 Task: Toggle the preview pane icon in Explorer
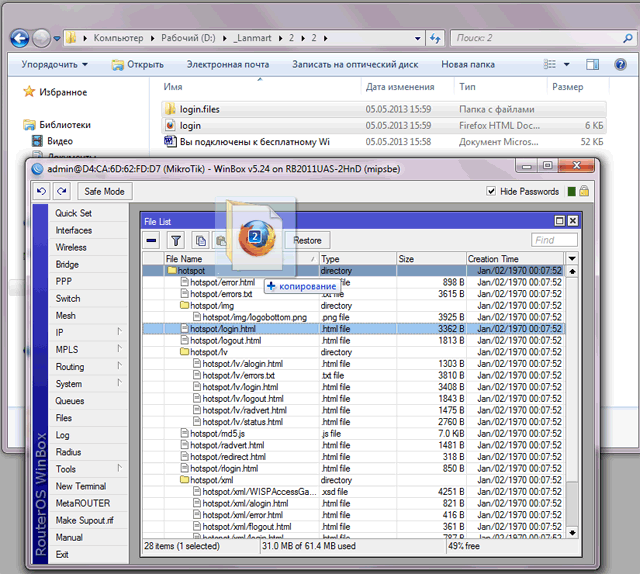click(x=593, y=65)
